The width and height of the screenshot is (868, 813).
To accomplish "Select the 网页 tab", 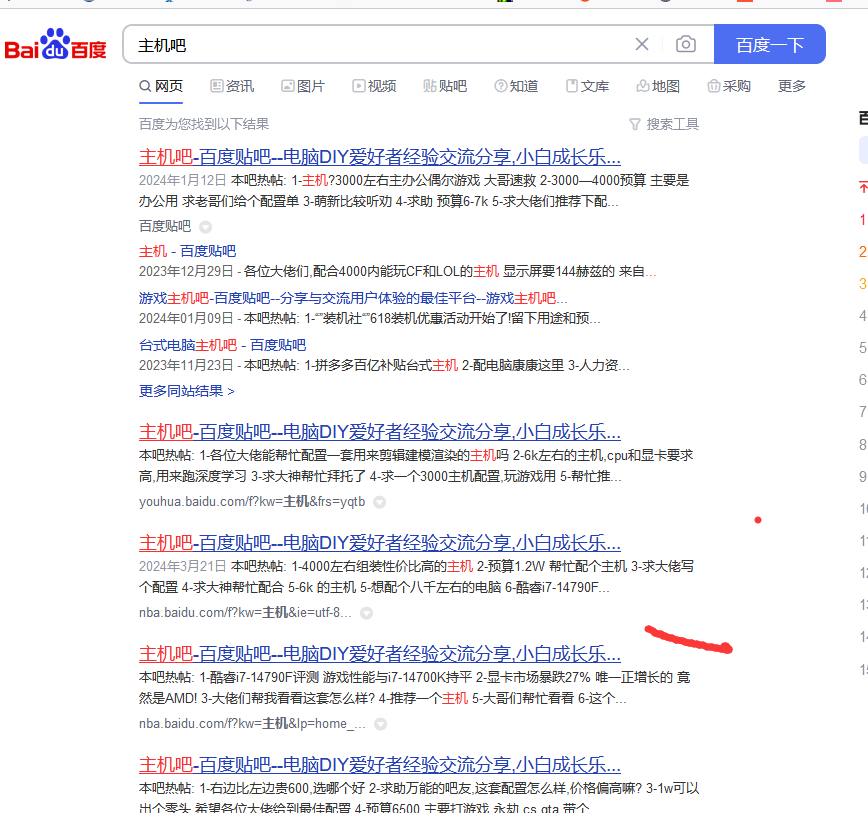I will [161, 86].
